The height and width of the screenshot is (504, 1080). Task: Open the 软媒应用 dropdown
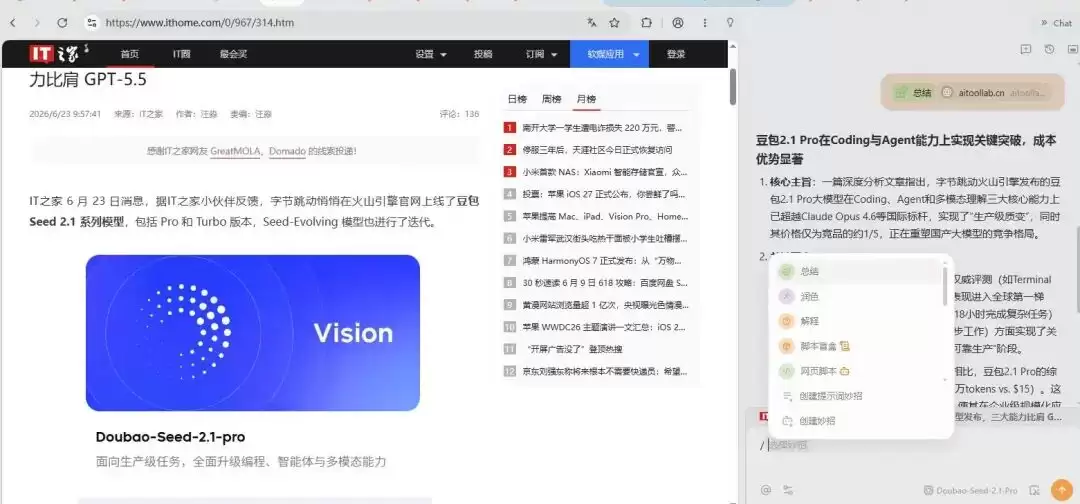pyautogui.click(x=610, y=54)
